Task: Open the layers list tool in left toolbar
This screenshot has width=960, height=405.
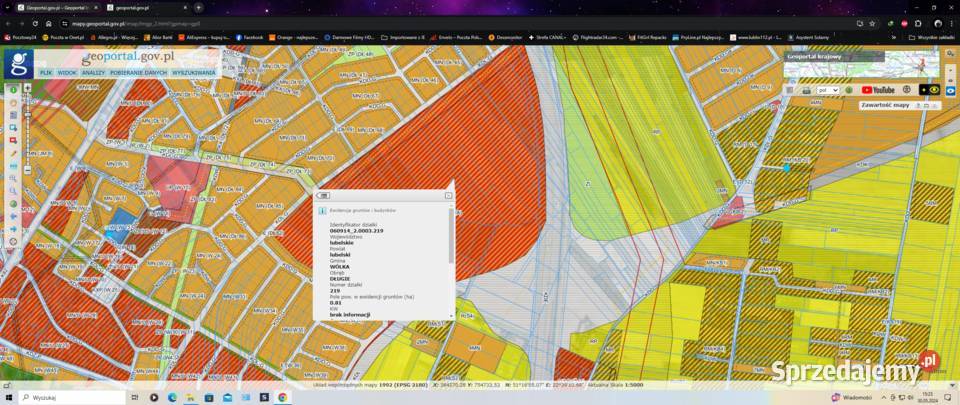Action: pyautogui.click(x=13, y=115)
